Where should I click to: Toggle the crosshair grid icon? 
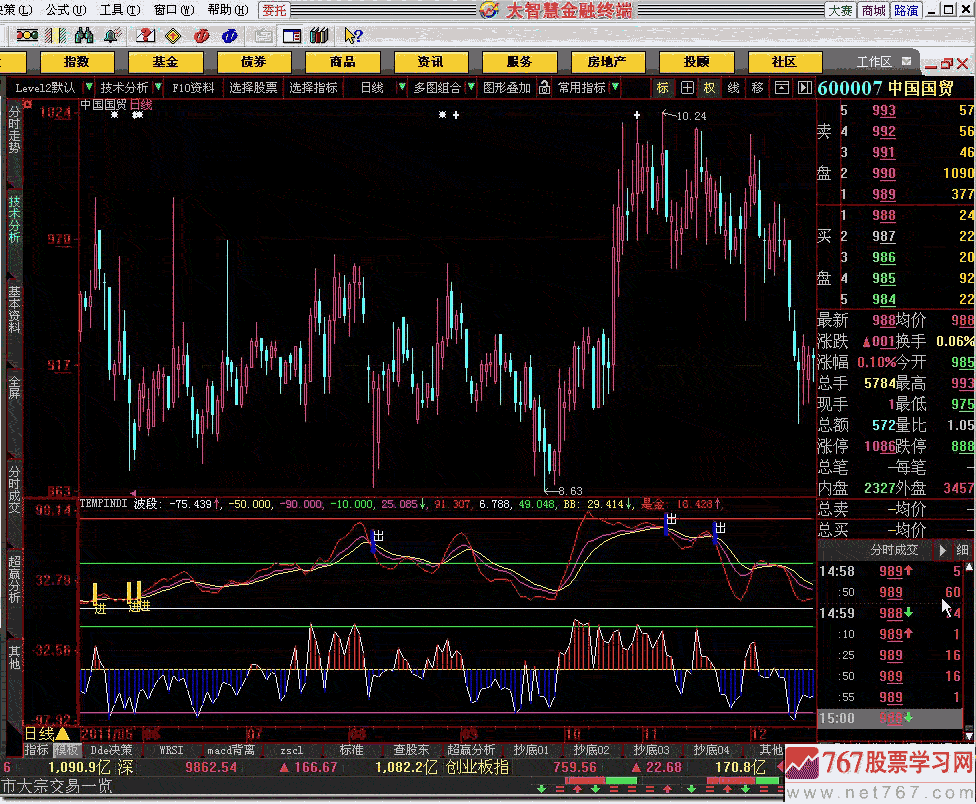click(687, 88)
